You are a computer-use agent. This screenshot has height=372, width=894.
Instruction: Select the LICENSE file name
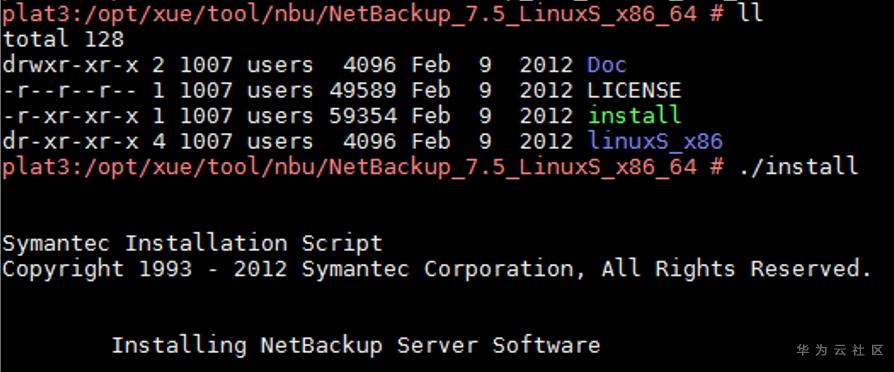(x=635, y=91)
